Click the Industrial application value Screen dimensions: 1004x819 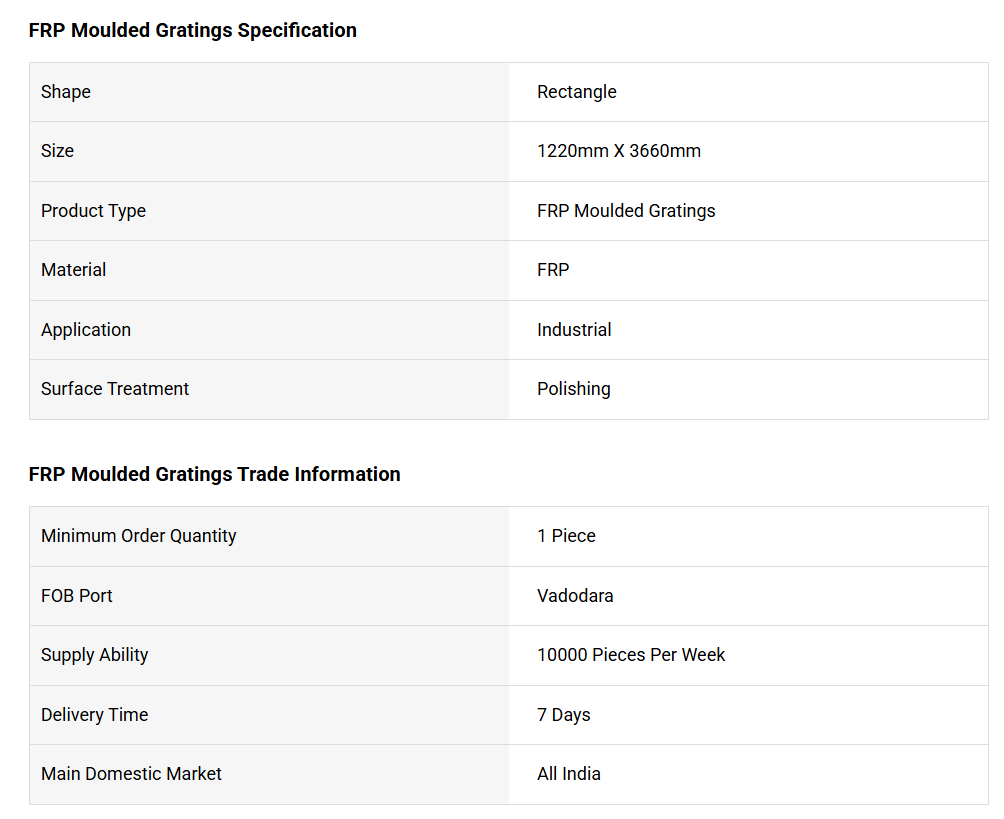pos(574,330)
